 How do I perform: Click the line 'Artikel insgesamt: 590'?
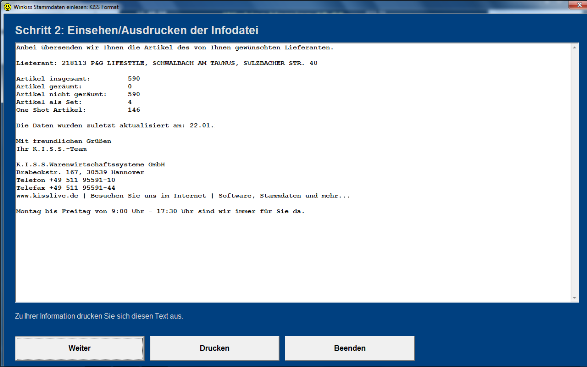click(78, 79)
